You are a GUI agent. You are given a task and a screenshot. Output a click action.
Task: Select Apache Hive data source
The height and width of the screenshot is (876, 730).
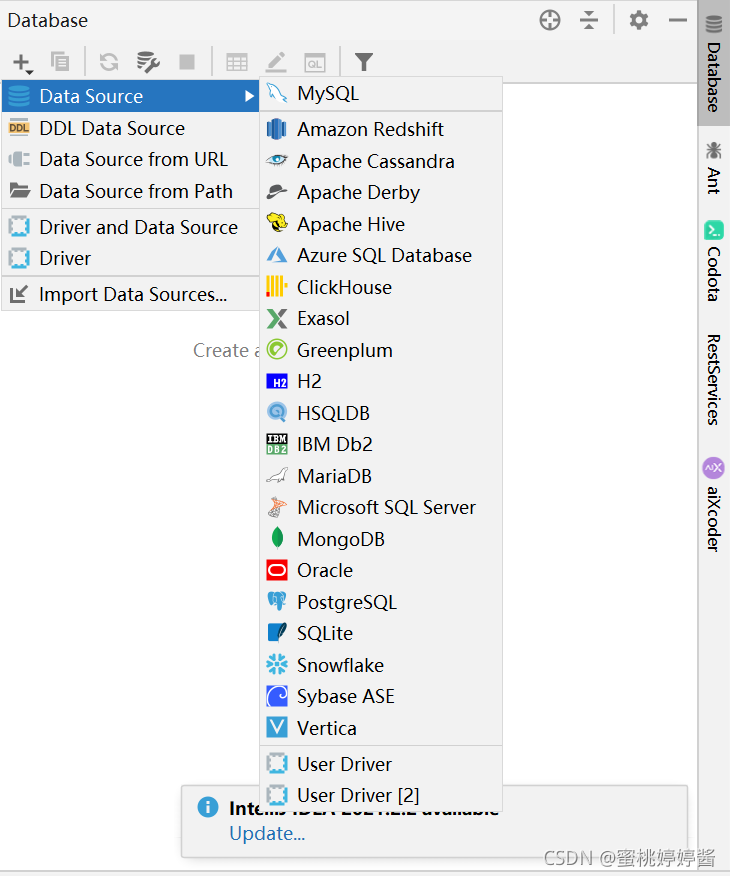tap(381, 224)
